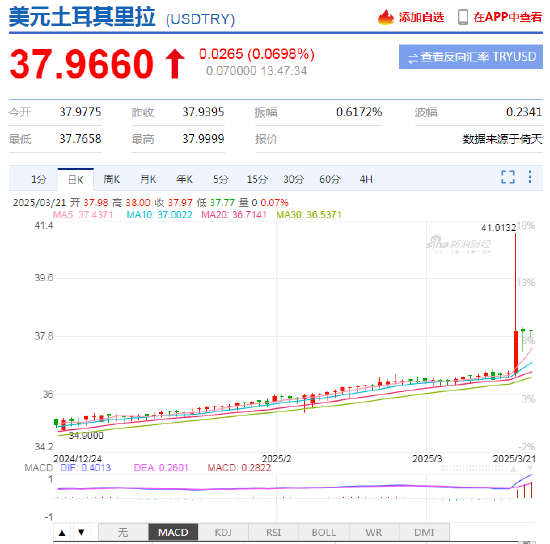Image resolution: width=550 pixels, height=544 pixels.
Task: Click the (USDTRY) symbol code
Action: [x=200, y=19]
